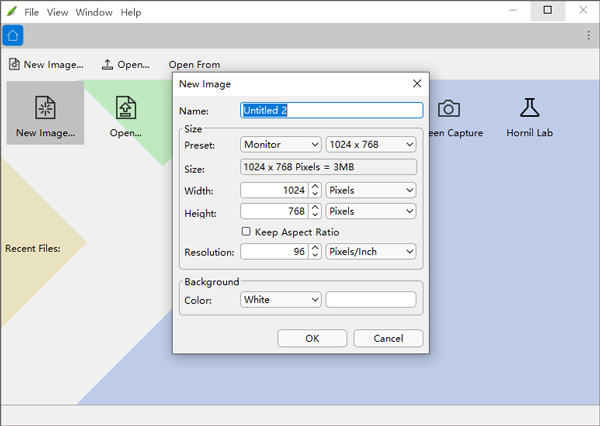600x426 pixels.
Task: Click the large Open tile icon
Action: click(x=125, y=109)
